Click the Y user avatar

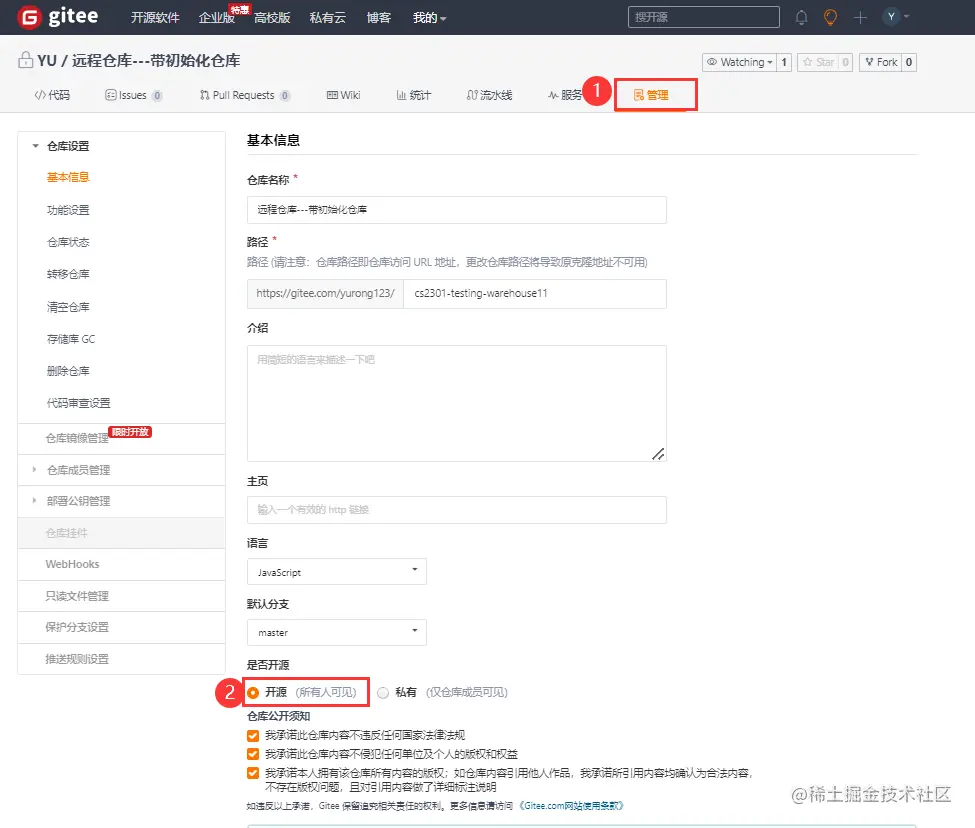pyautogui.click(x=889, y=16)
